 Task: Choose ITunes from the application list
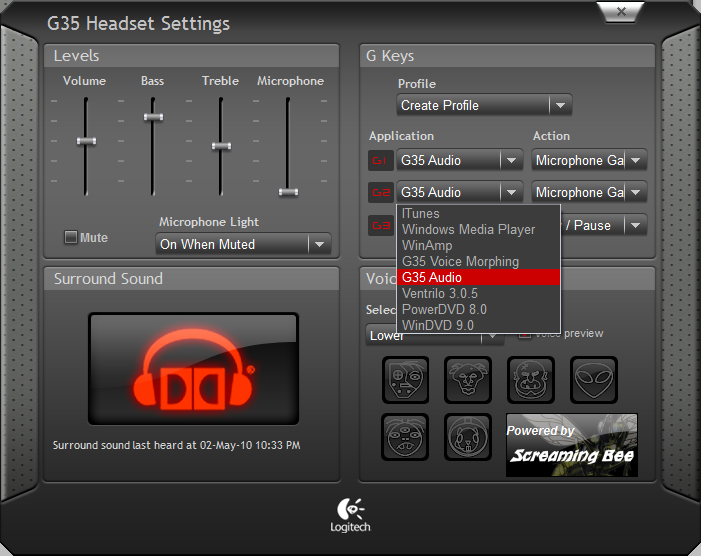[x=478, y=214]
